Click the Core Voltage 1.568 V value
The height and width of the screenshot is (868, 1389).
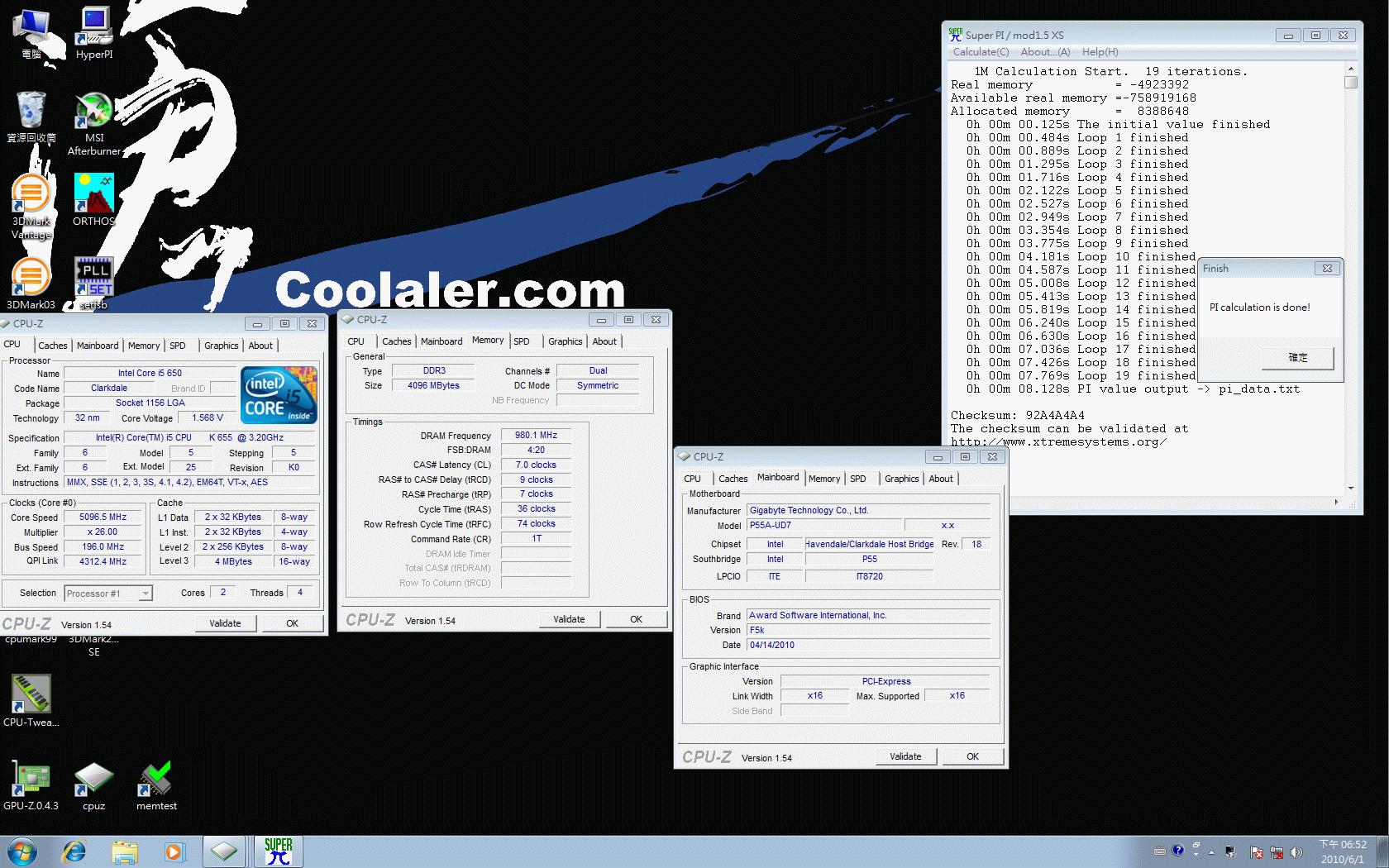point(208,418)
